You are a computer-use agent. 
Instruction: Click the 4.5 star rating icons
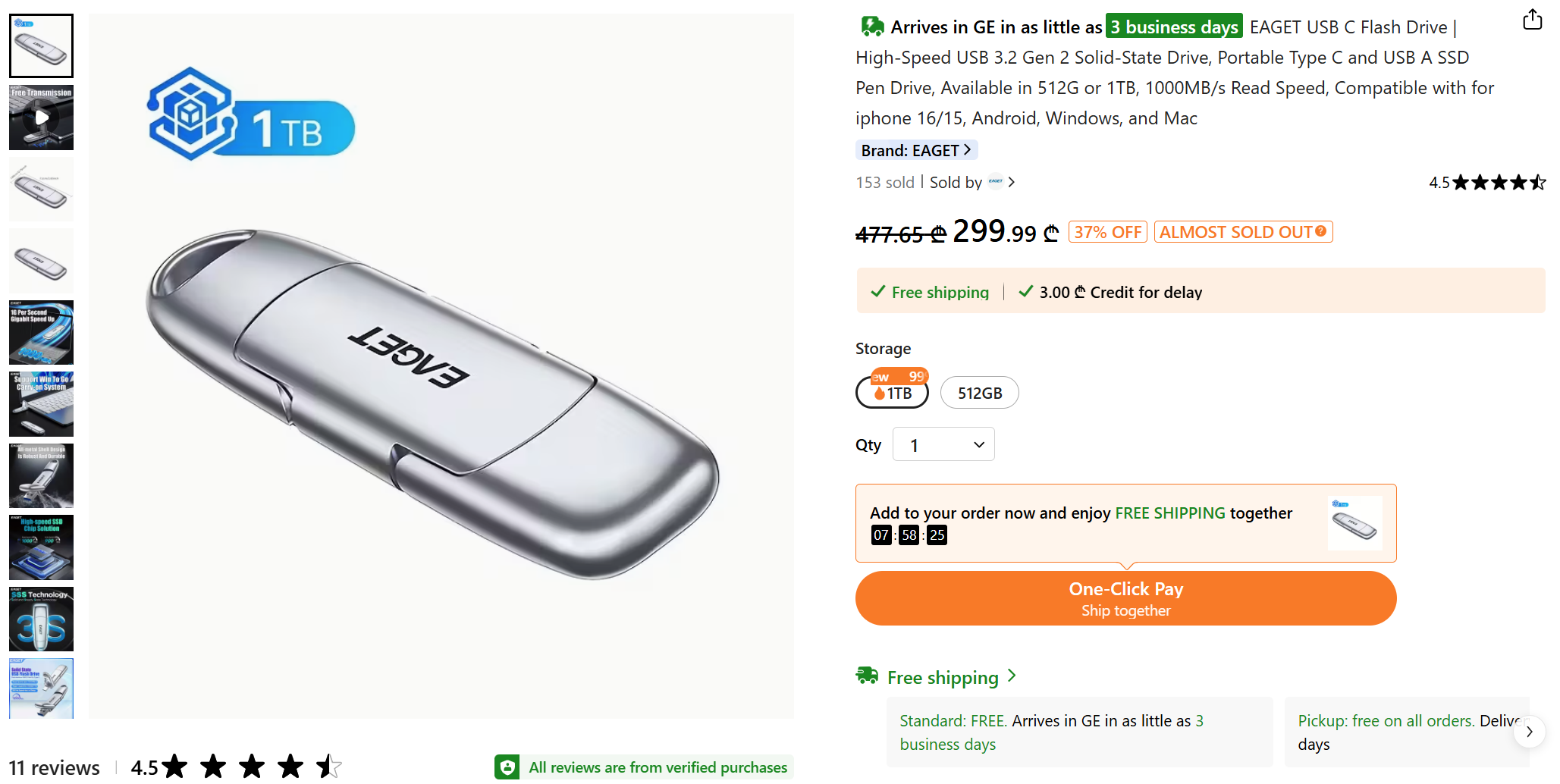[x=1498, y=183]
